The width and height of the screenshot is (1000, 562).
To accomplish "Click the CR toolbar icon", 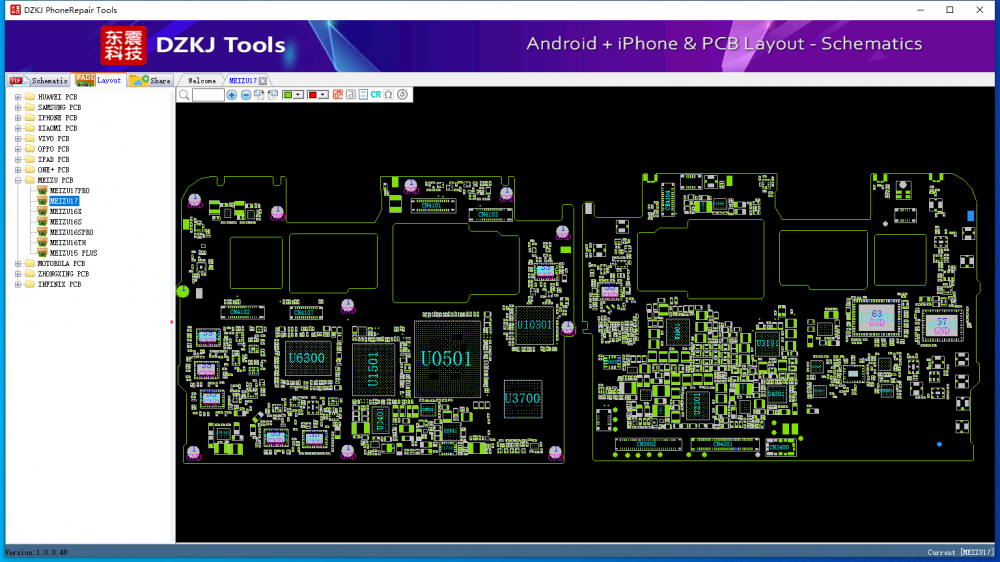I will pos(376,95).
